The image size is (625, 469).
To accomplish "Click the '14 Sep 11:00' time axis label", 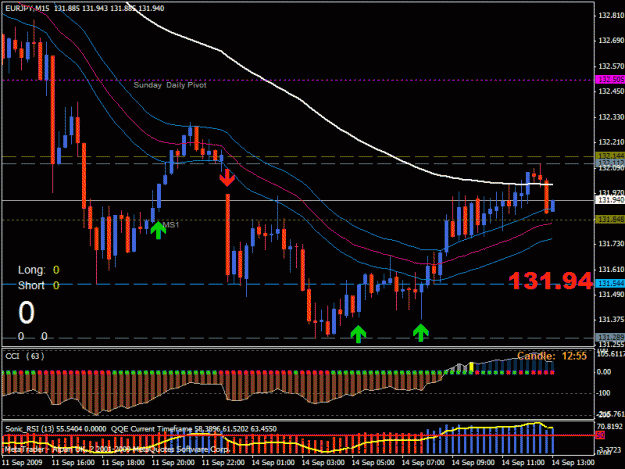I will (x=523, y=463).
